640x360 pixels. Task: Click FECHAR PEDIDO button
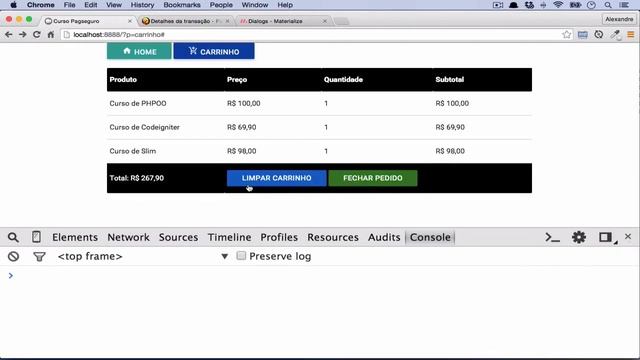click(x=373, y=178)
